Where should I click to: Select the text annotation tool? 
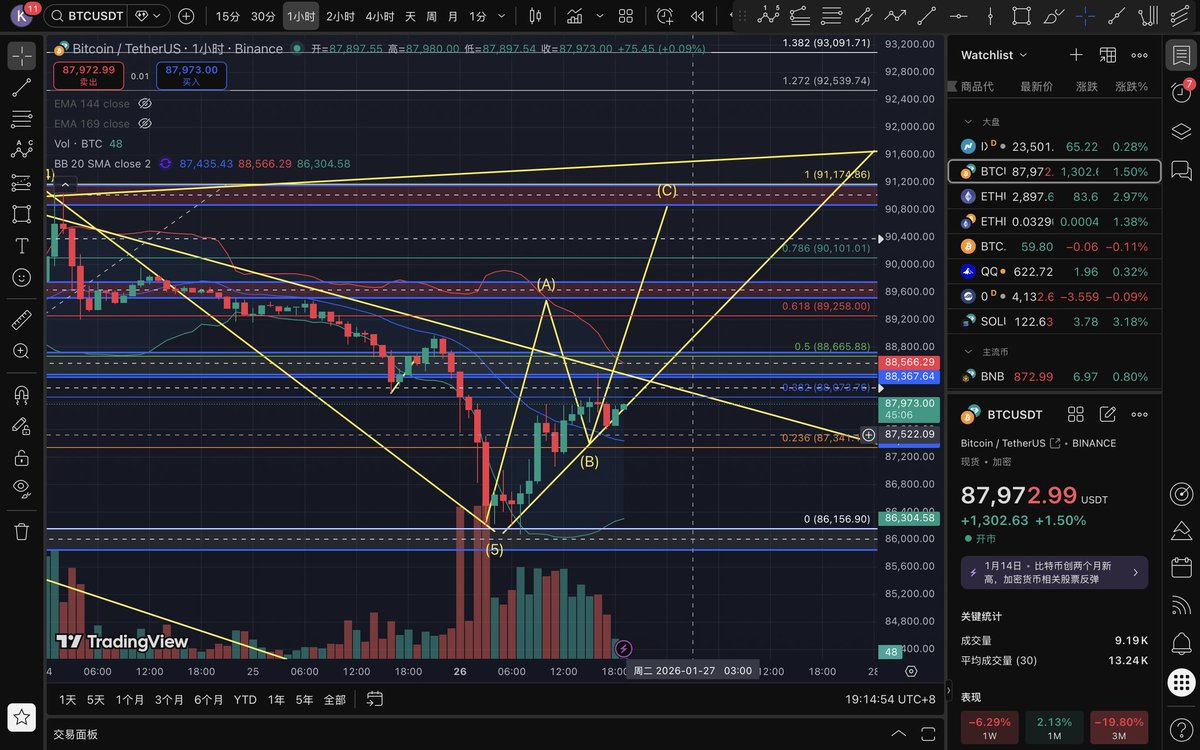(x=21, y=246)
